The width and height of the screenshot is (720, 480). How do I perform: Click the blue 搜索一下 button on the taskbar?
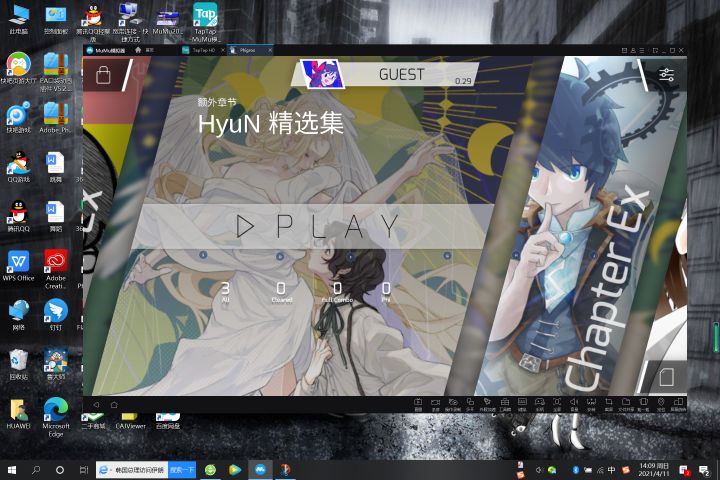[182, 470]
